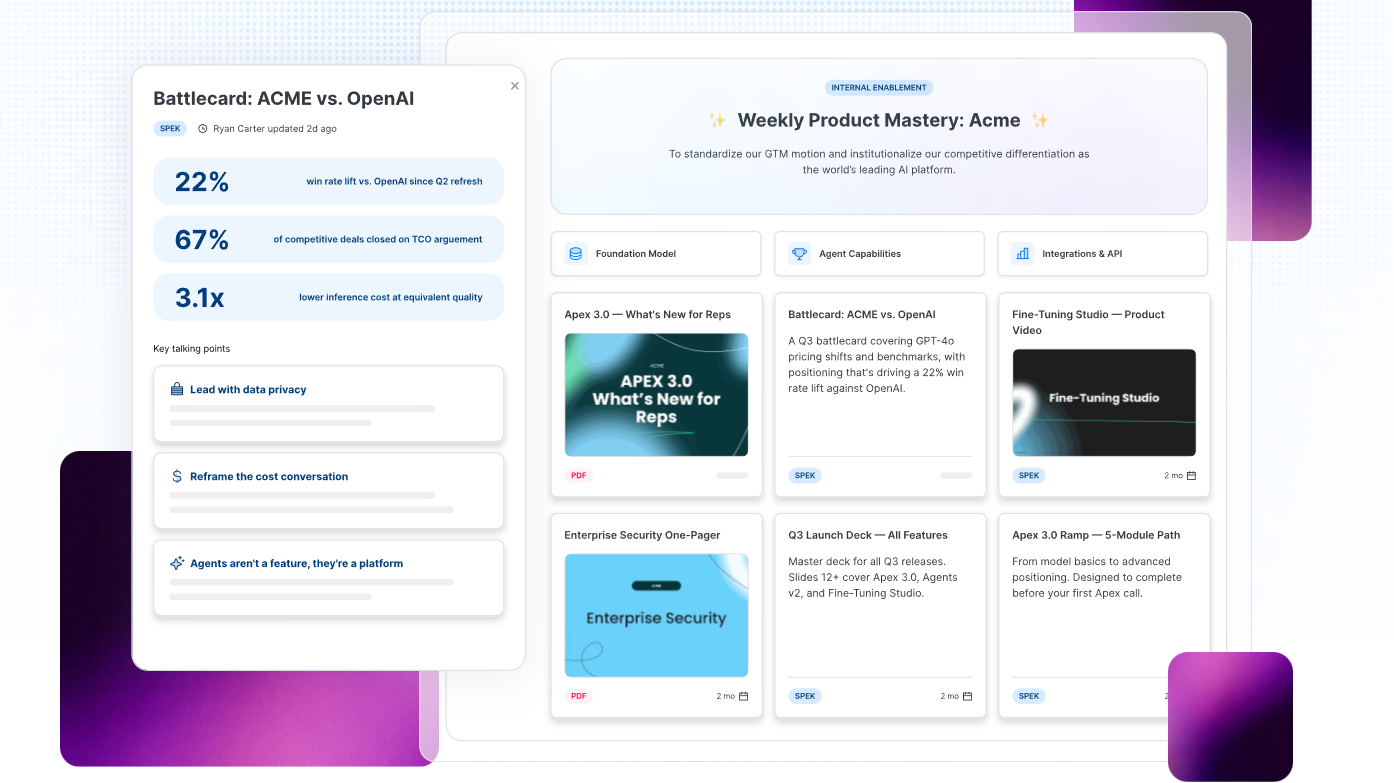Click the trophy icon on Agent Capabilities
The height and width of the screenshot is (783, 1394).
coord(799,254)
